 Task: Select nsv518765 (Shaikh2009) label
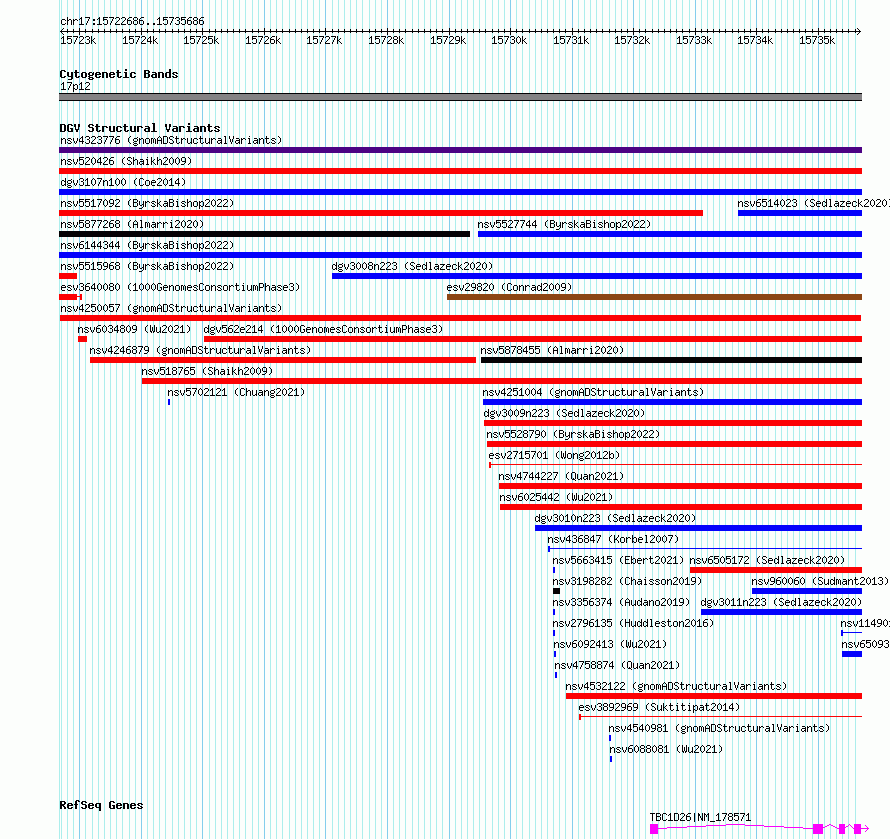click(x=207, y=371)
